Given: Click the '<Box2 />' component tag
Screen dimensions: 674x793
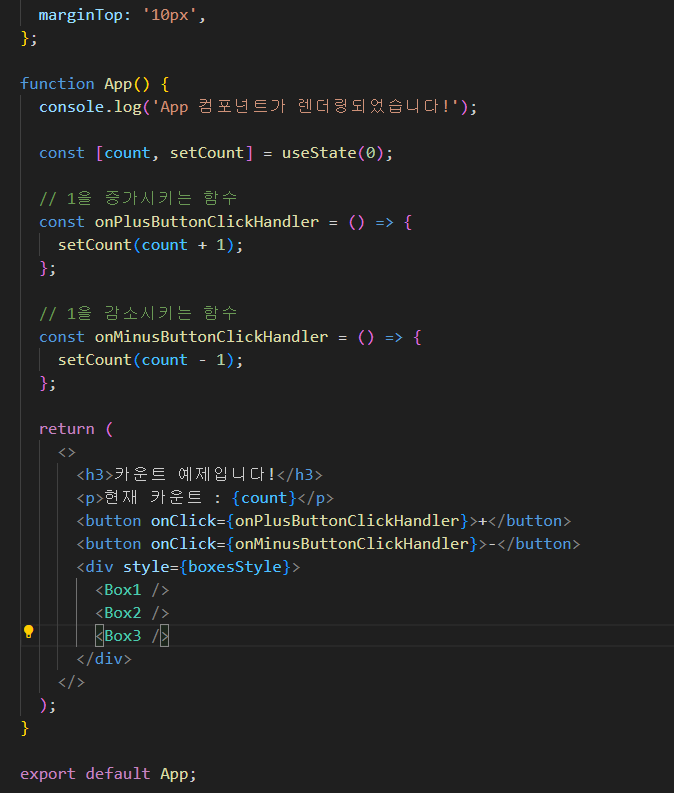Looking at the screenshot, I should click(132, 612).
